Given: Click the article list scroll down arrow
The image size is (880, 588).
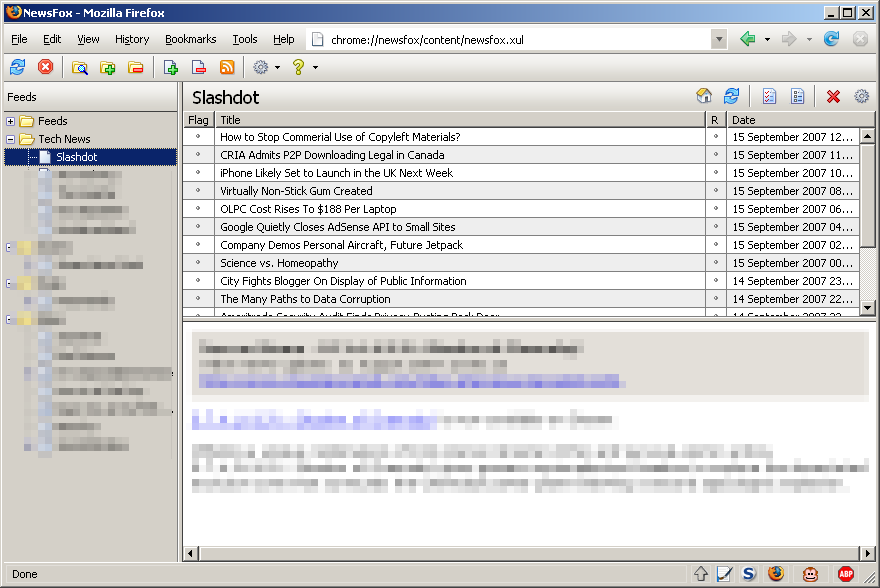Looking at the screenshot, I should [868, 307].
